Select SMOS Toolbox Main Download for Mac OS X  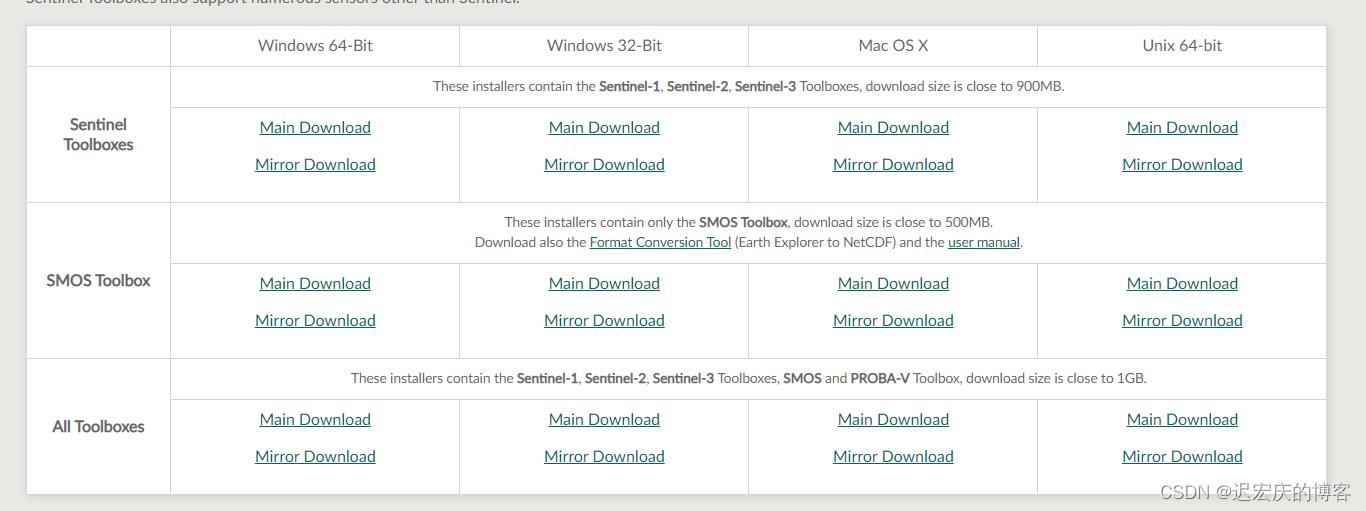(893, 283)
